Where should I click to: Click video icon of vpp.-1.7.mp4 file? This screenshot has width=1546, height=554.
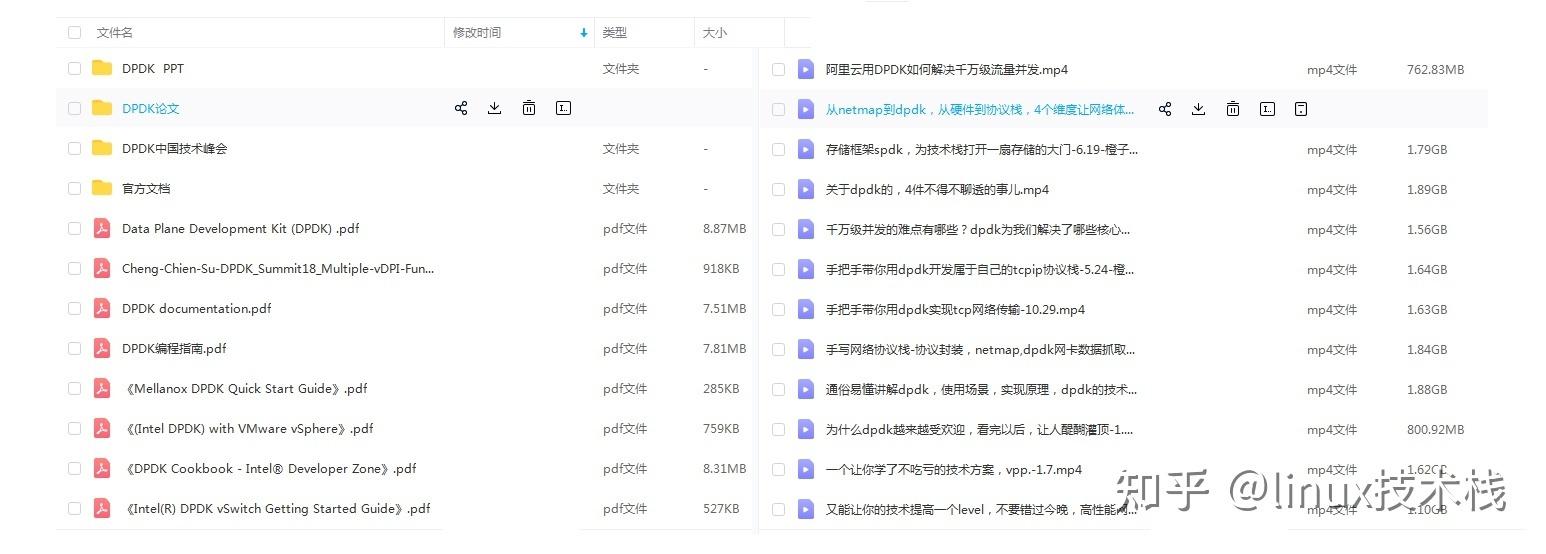(x=806, y=469)
